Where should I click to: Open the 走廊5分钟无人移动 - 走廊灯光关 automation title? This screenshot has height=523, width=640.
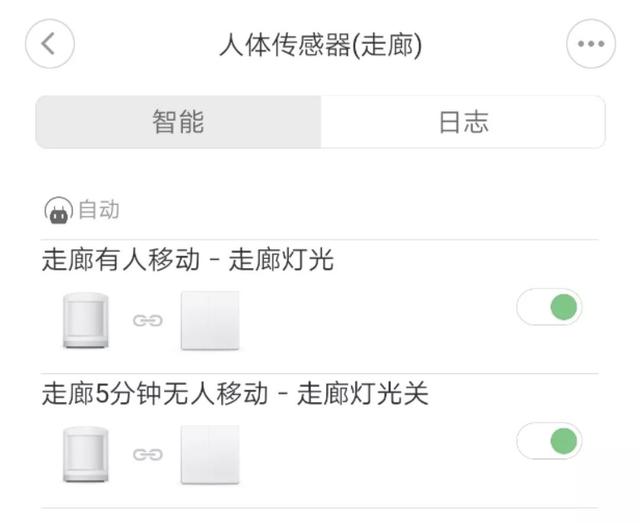click(x=235, y=394)
